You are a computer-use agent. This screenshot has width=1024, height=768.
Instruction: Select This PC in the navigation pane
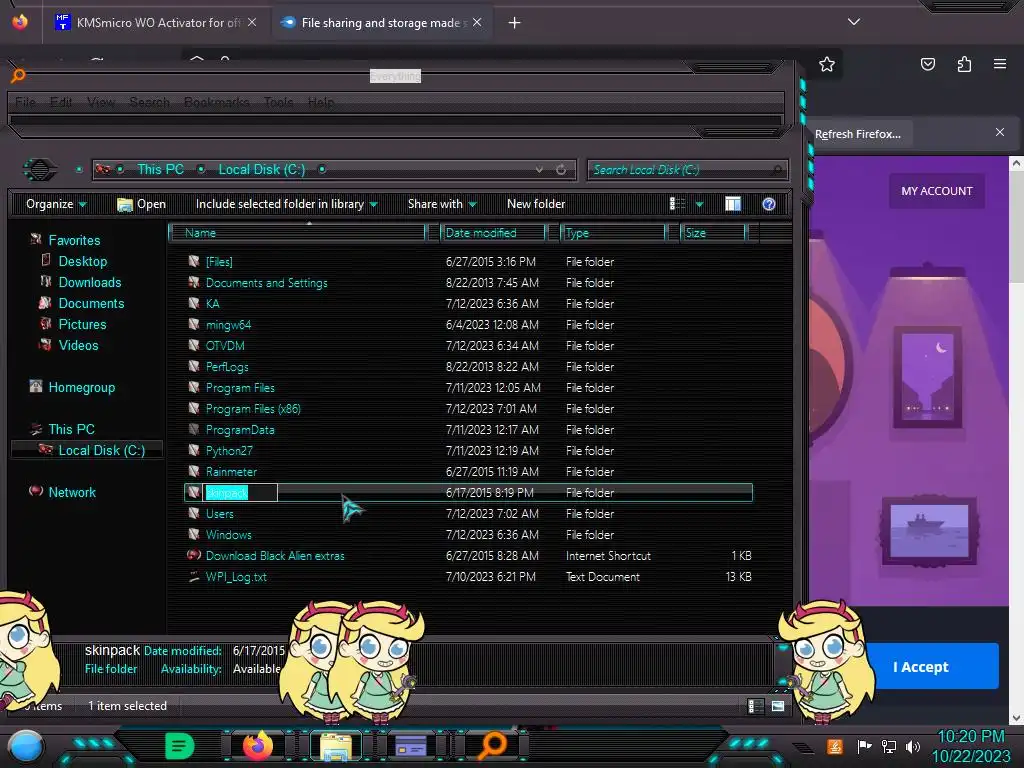tap(71, 429)
